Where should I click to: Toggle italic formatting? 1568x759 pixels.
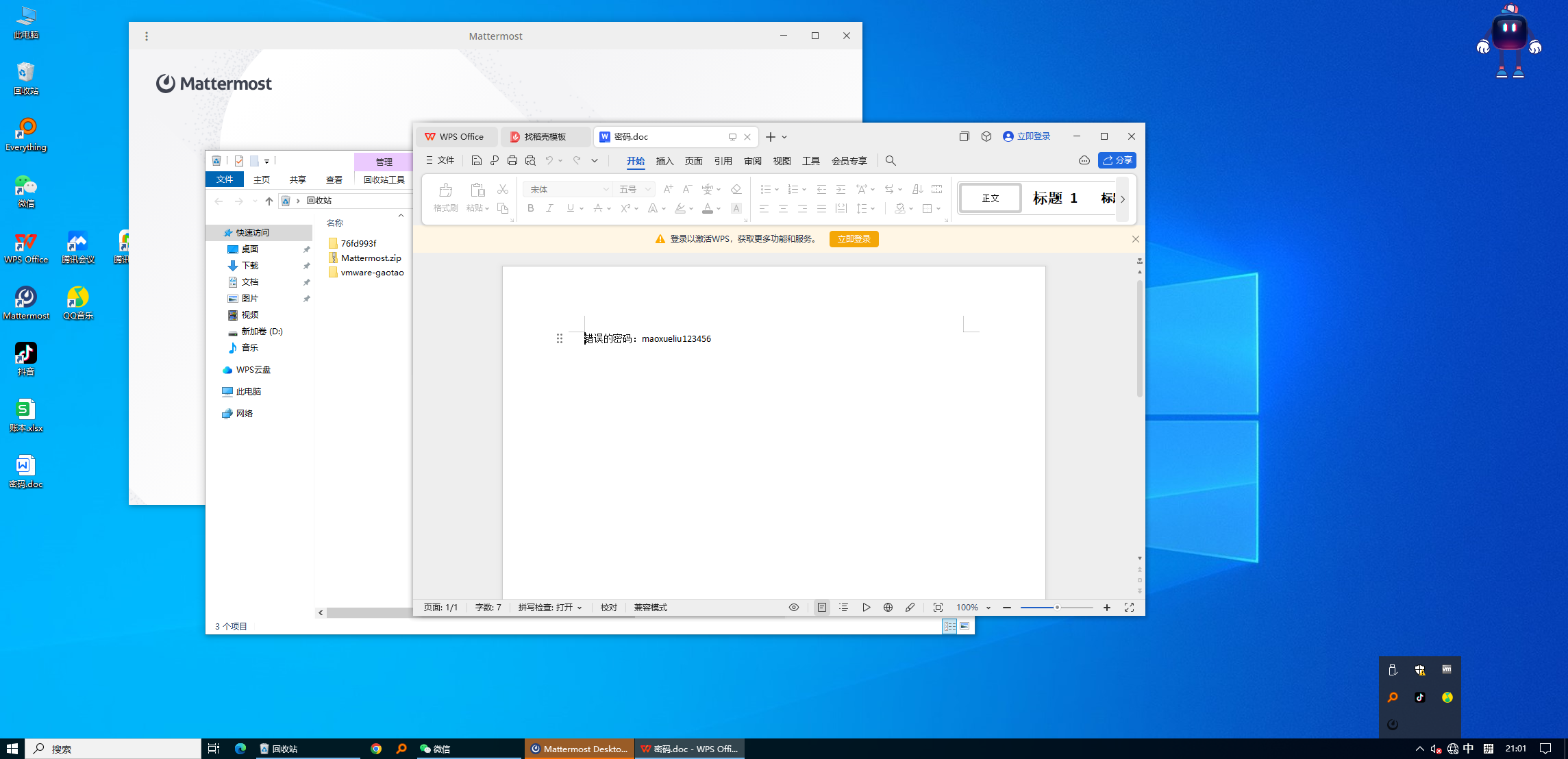(549, 208)
